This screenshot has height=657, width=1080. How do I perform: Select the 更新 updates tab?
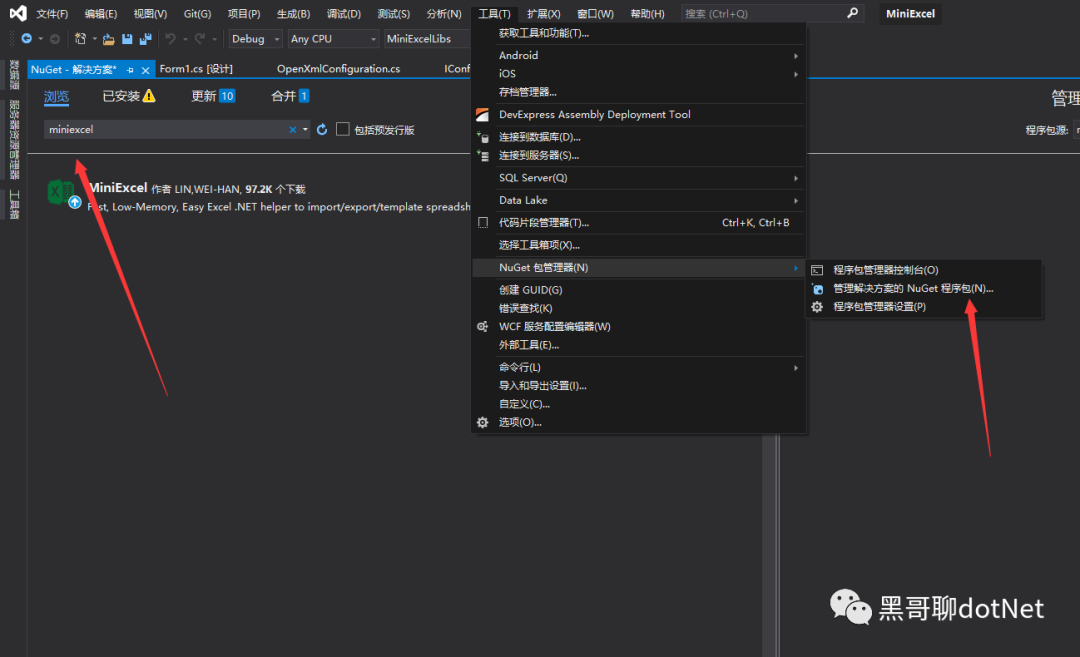pos(213,96)
